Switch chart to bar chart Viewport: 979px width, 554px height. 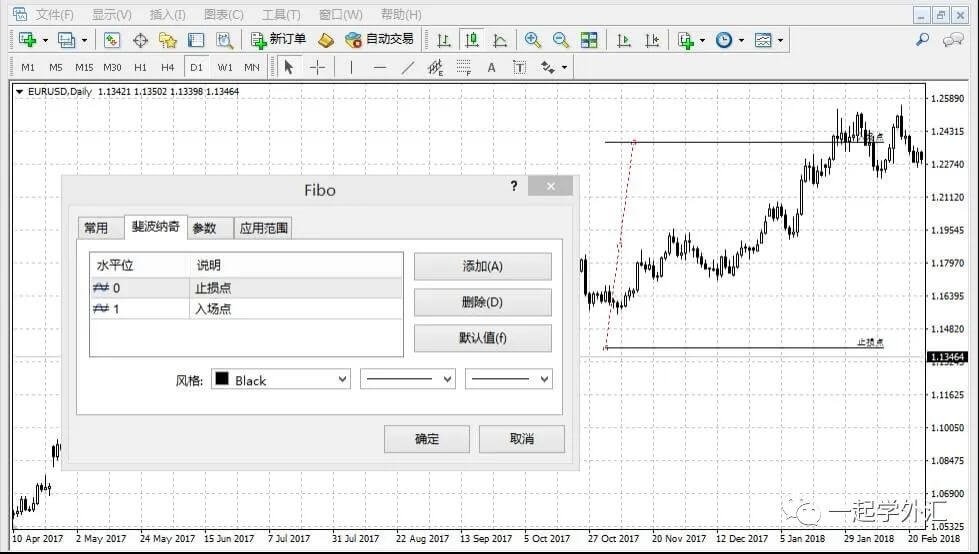[x=444, y=41]
